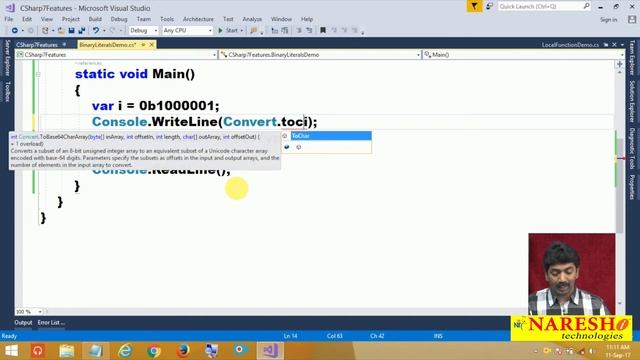Click the New Project toolbar icon

pos(45,31)
